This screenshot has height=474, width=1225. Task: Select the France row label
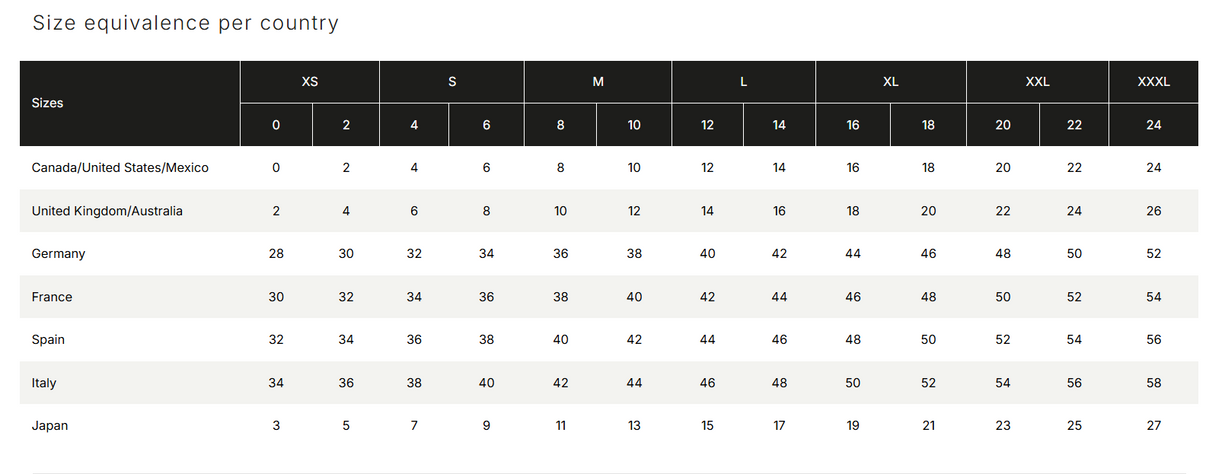click(52, 297)
